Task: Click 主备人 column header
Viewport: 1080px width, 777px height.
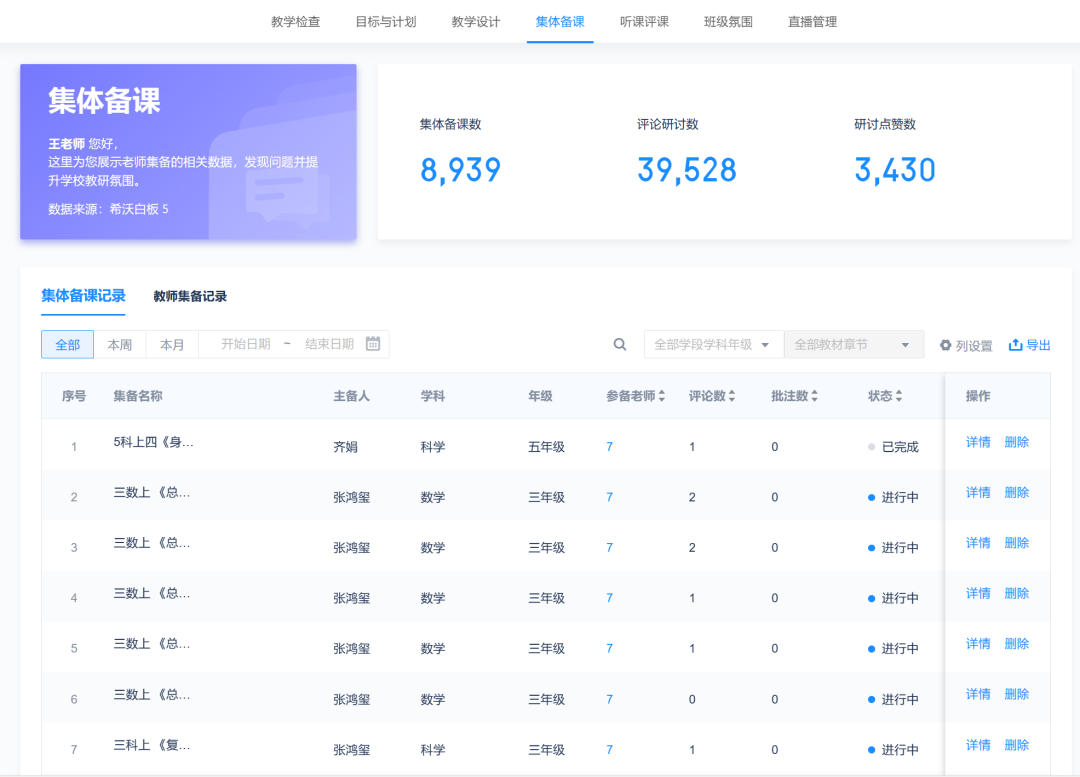Action: pyautogui.click(x=351, y=396)
